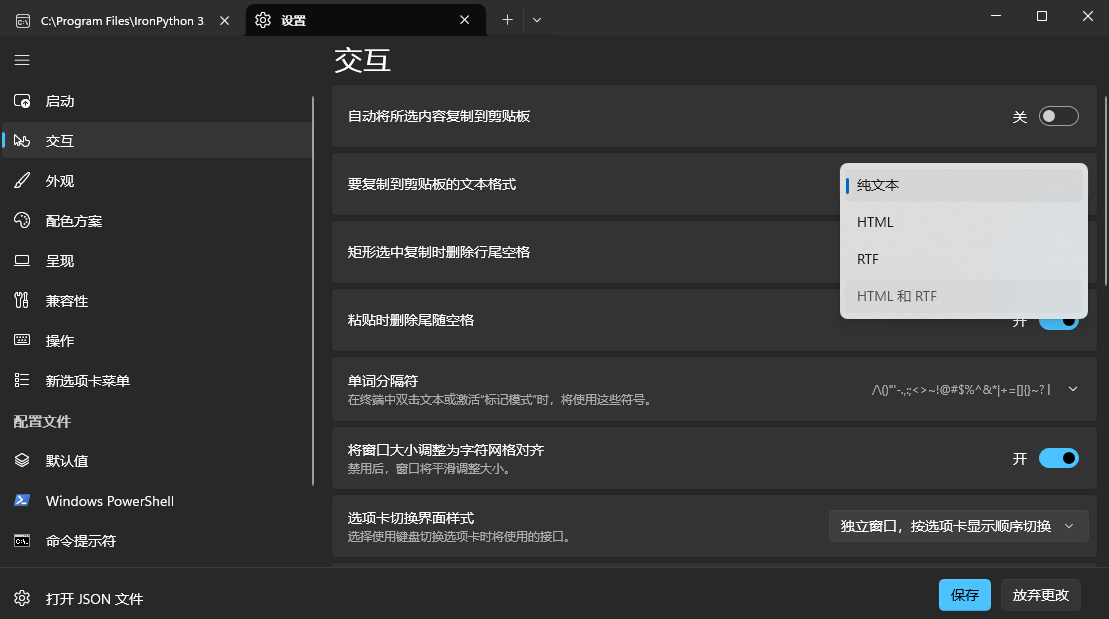
Task: Enable 自动将所选内容复制到剪贴板 toggle
Action: (x=1059, y=117)
